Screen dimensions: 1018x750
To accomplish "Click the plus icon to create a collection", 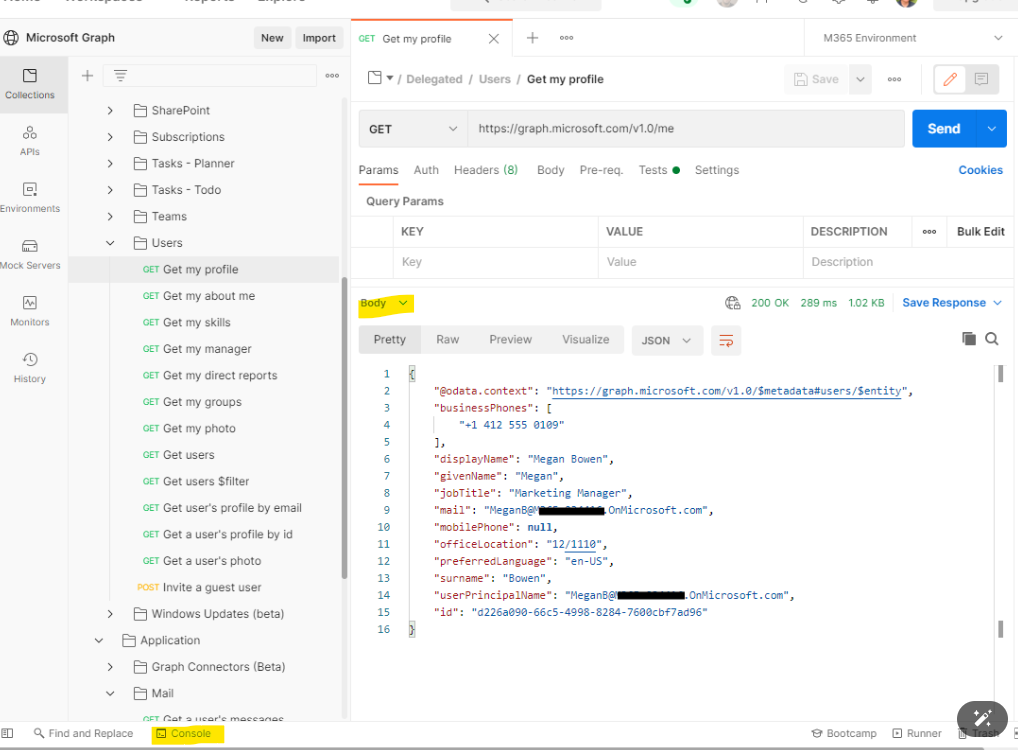I will [87, 76].
